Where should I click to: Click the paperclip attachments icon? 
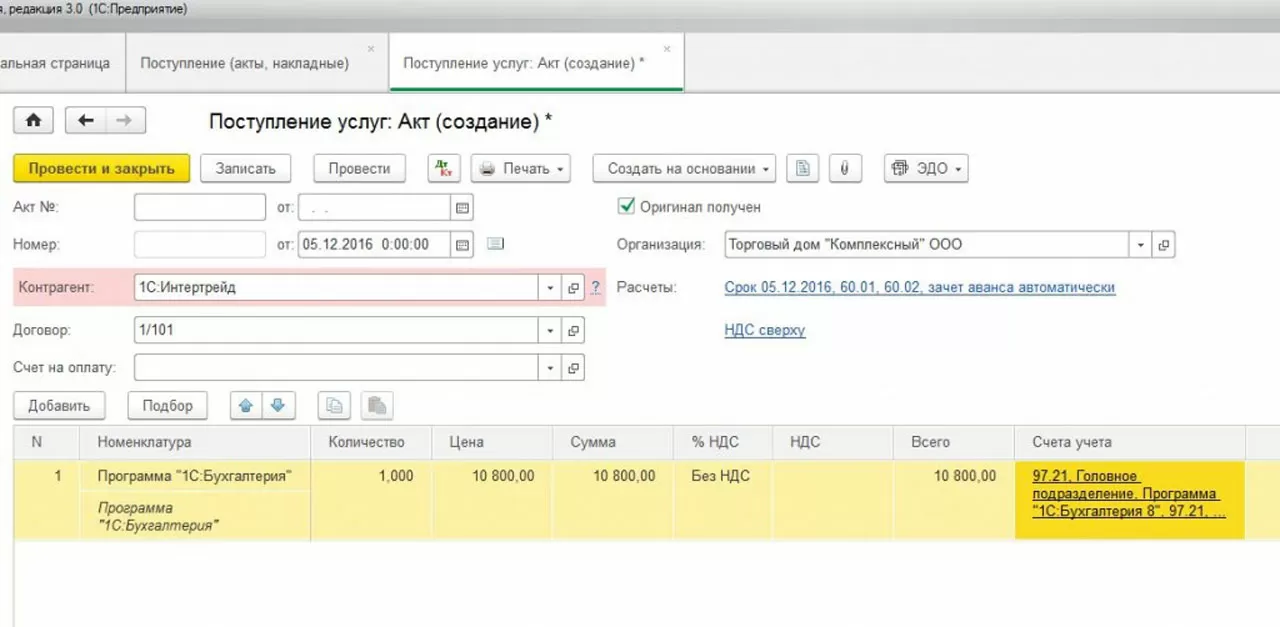point(844,169)
